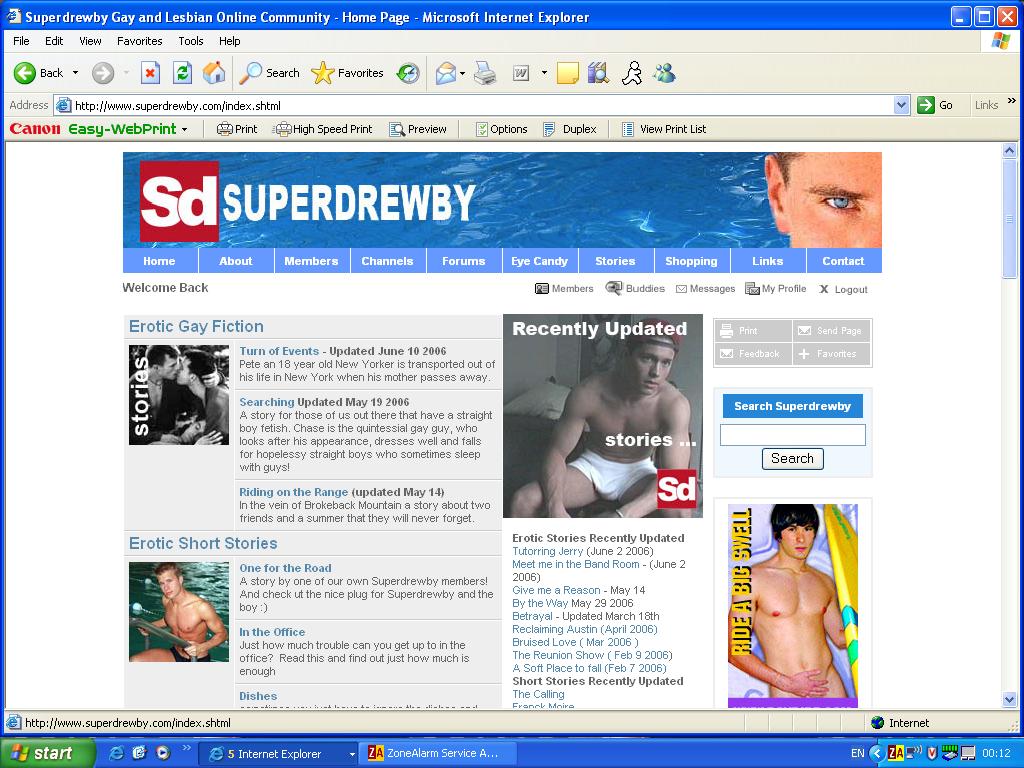1024x768 pixels.
Task: Open the Shopping site tab
Action: pyautogui.click(x=692, y=261)
